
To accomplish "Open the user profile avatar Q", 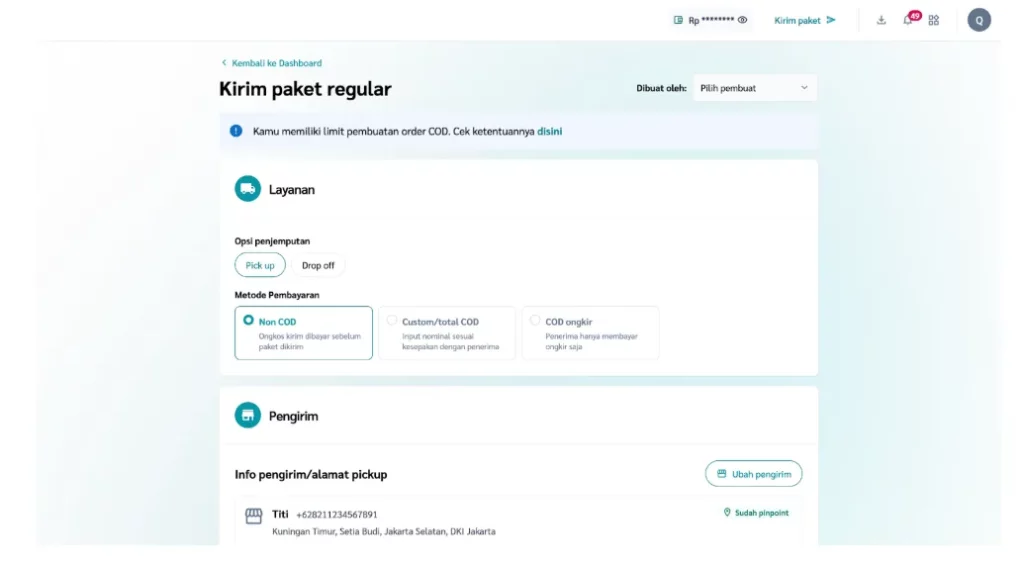I will (x=979, y=20).
